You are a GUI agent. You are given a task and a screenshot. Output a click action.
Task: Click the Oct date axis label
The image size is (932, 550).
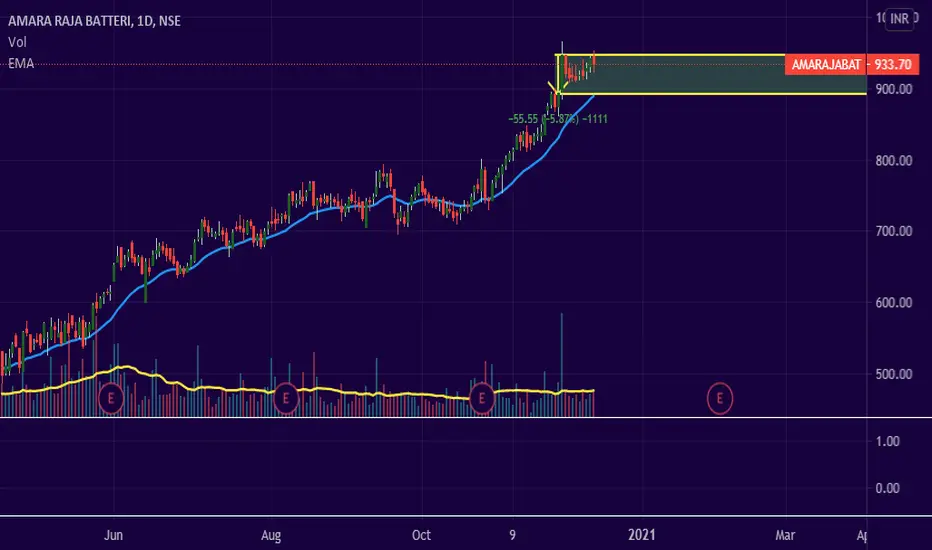421,535
